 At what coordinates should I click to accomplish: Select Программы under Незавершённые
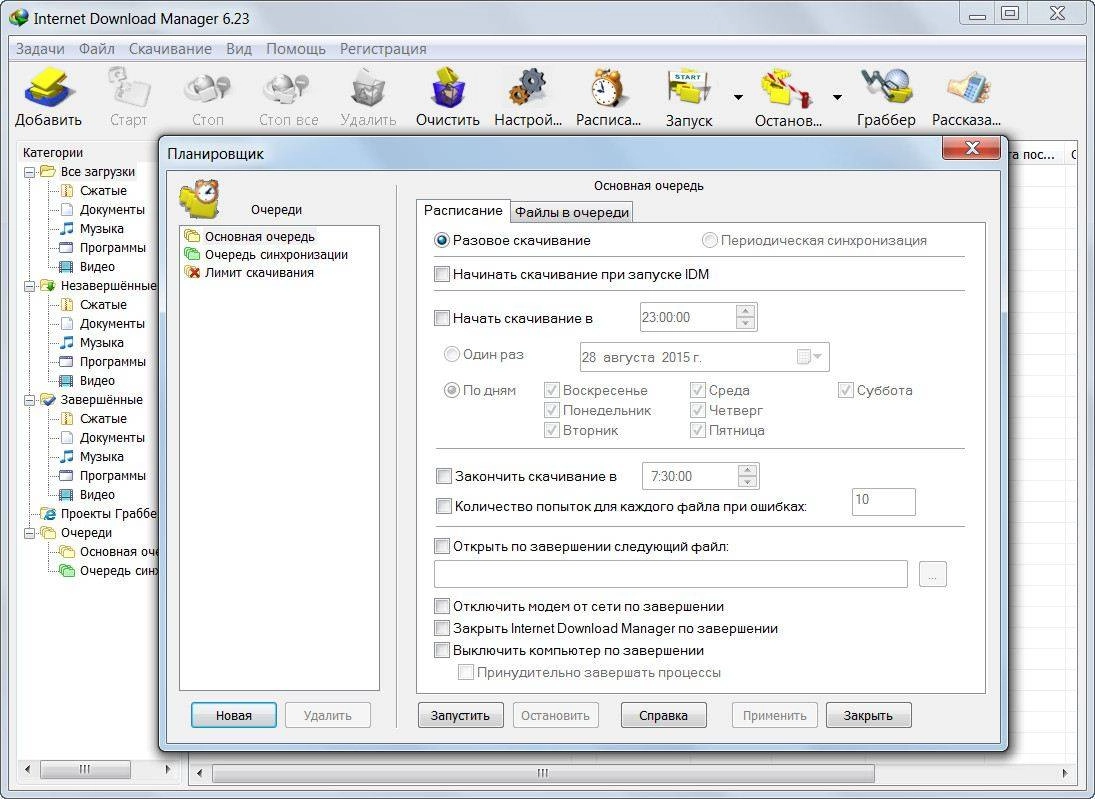coord(112,362)
